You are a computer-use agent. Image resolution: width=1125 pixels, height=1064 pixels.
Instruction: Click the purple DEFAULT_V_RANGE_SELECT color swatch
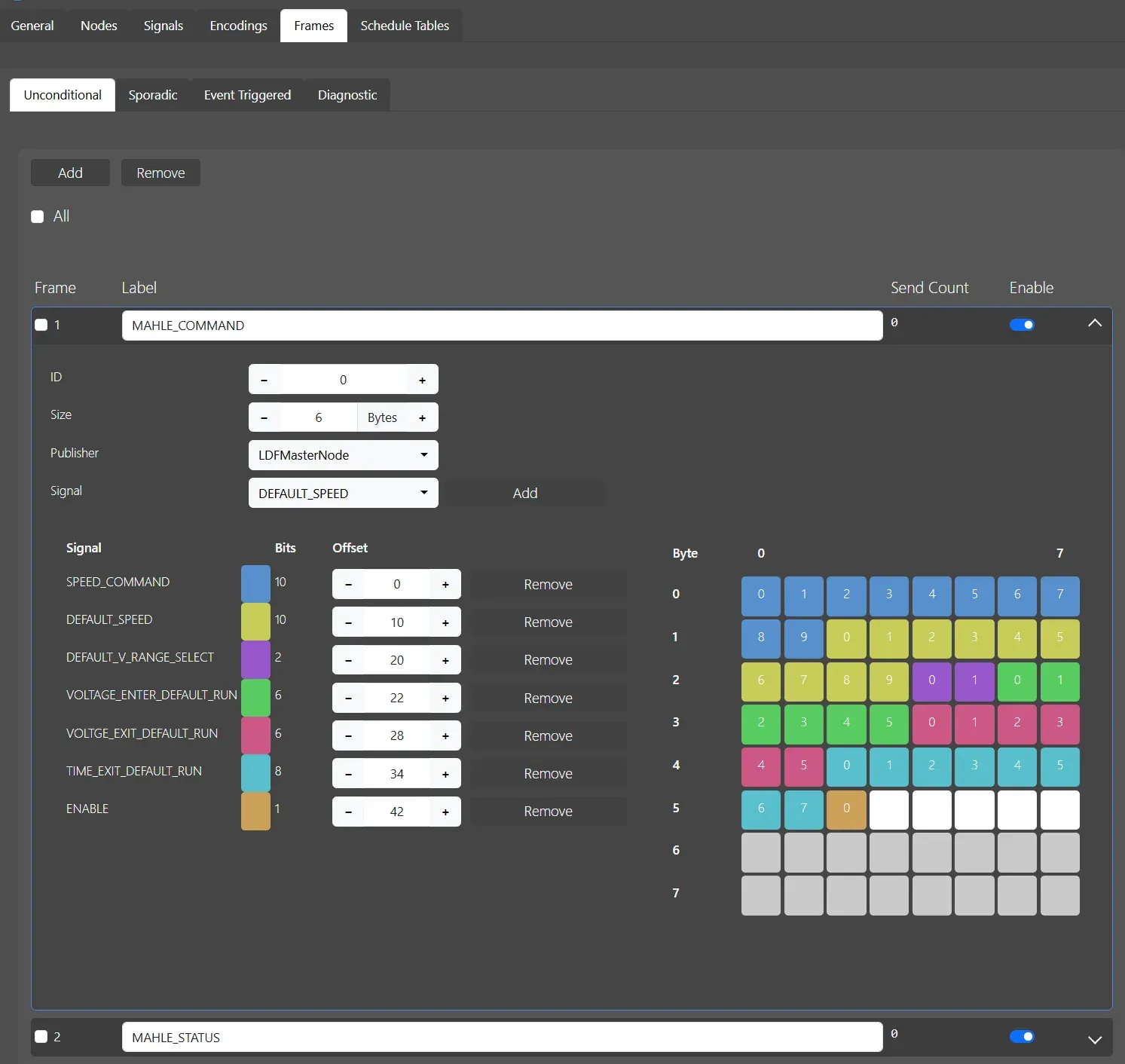coord(255,659)
